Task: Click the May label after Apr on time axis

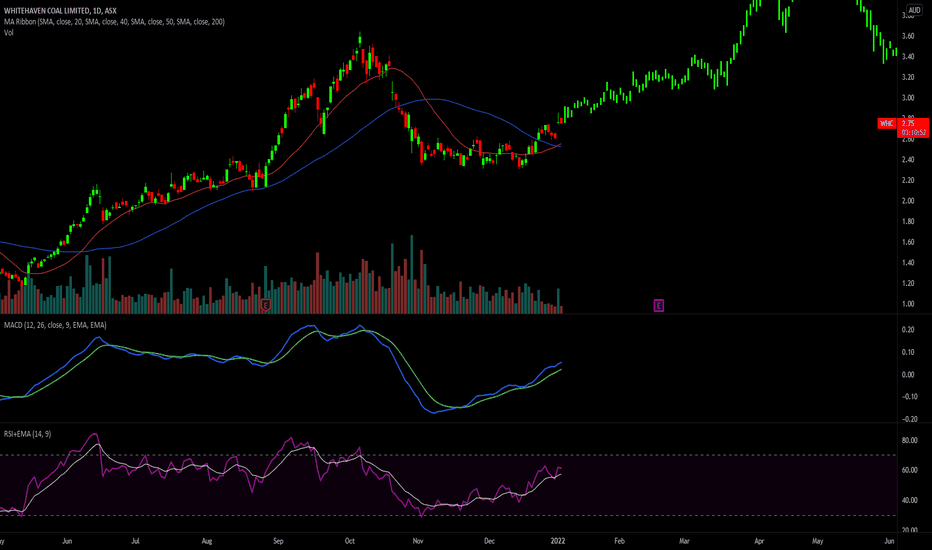Action: (x=818, y=541)
